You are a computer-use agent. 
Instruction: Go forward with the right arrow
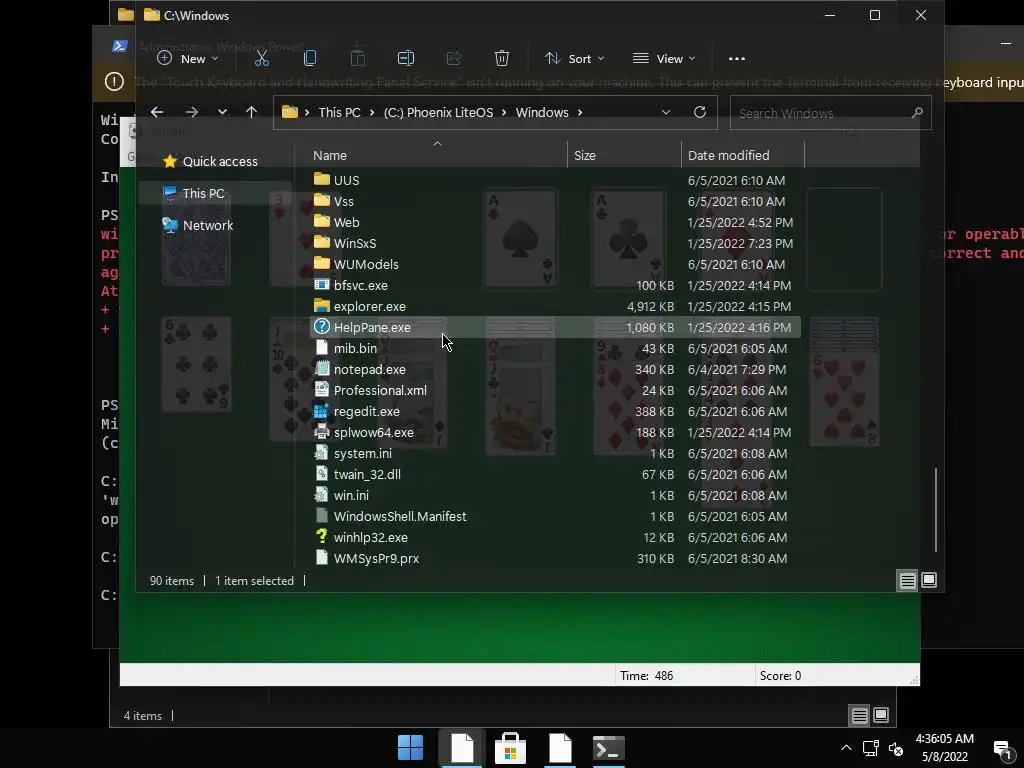click(191, 112)
